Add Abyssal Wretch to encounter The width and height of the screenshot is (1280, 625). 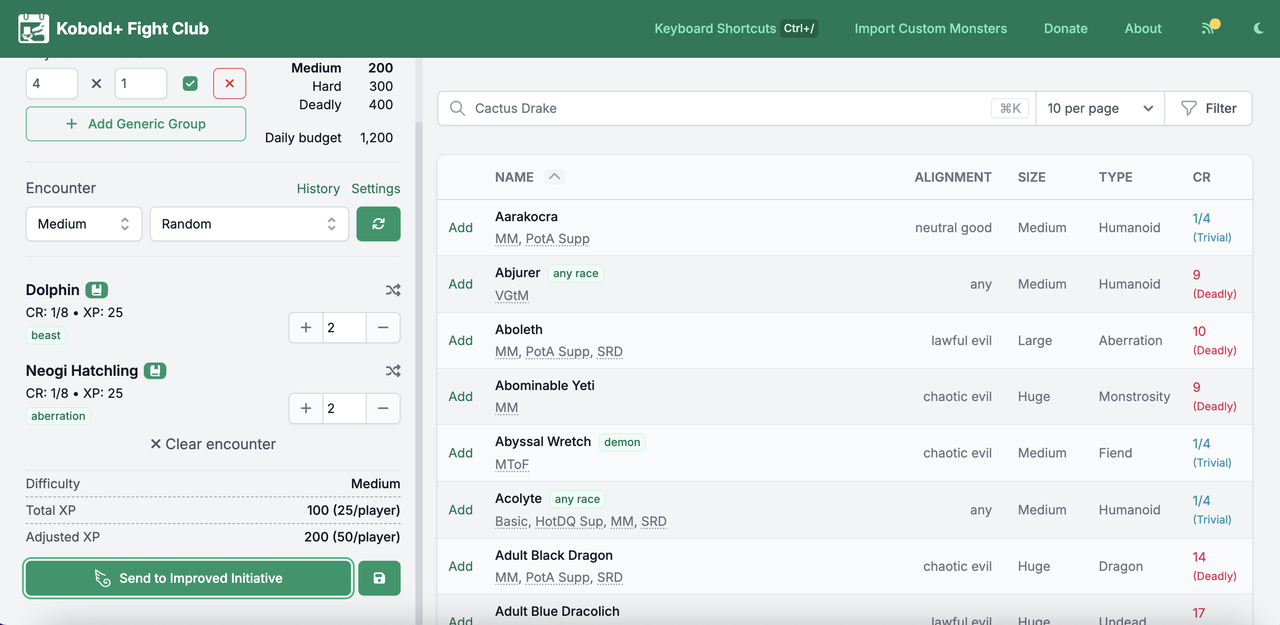461,453
